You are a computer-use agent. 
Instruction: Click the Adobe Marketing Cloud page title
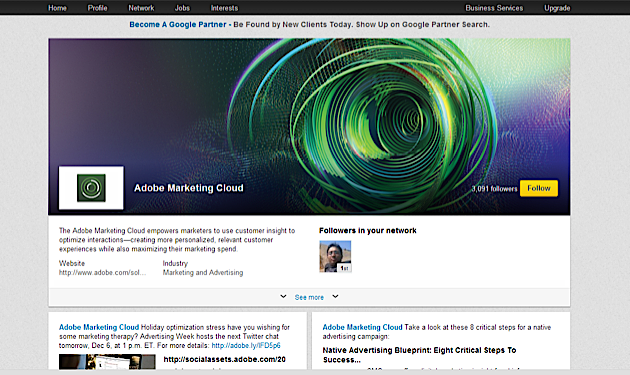click(188, 188)
